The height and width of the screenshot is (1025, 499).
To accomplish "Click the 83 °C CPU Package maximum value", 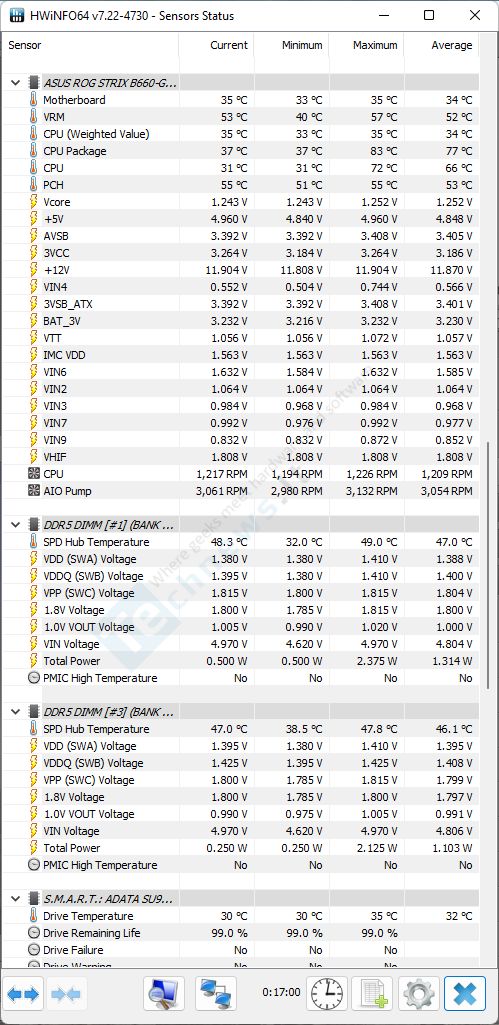I will (x=383, y=151).
